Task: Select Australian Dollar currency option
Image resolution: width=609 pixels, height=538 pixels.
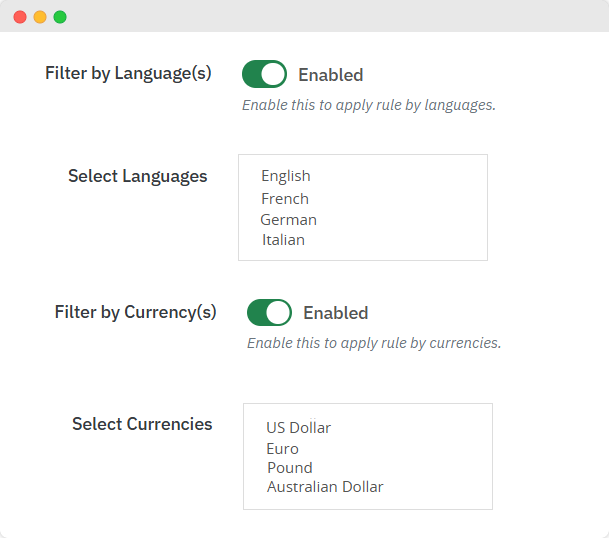Action: 325,487
